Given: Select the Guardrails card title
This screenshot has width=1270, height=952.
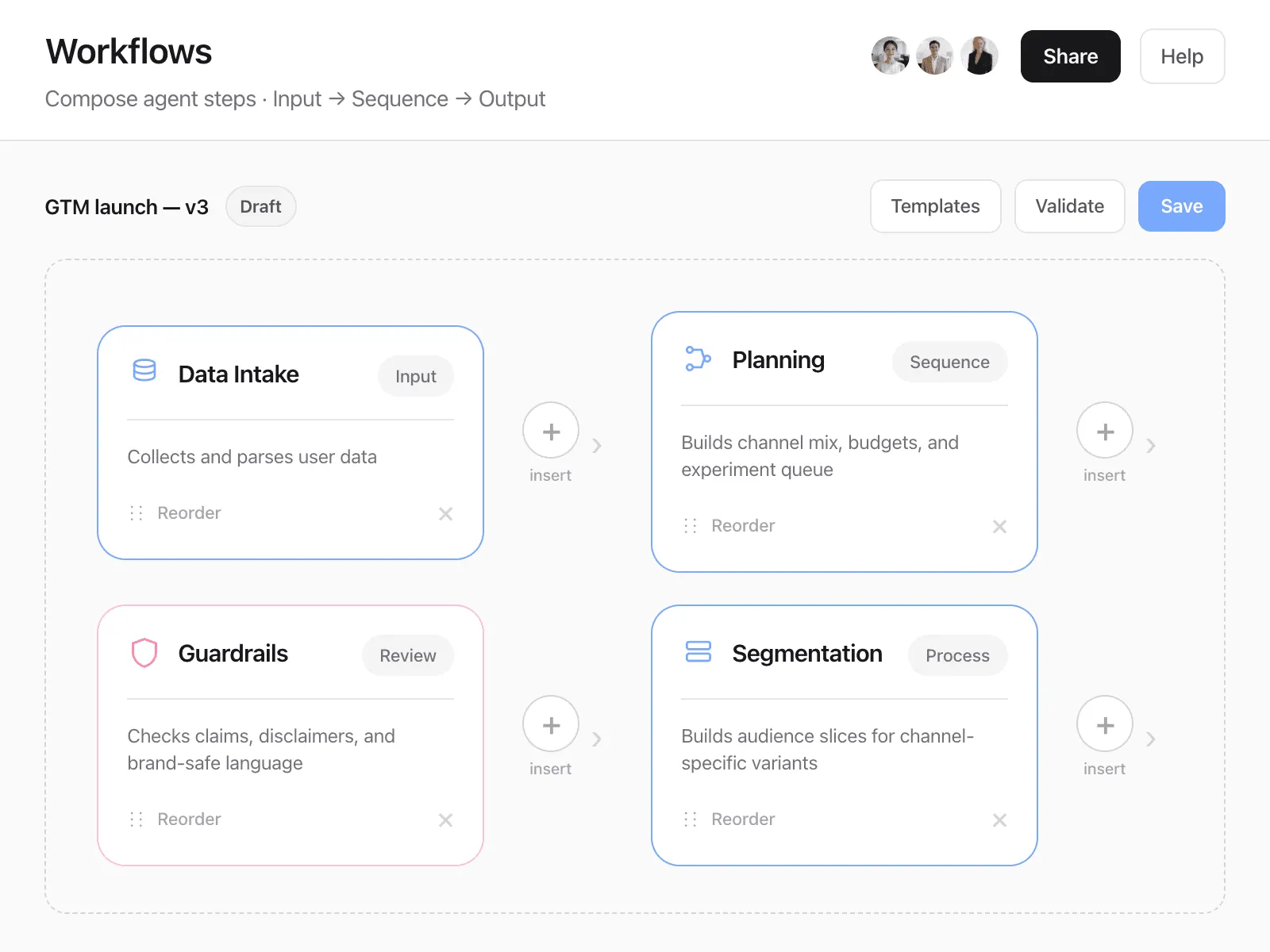Looking at the screenshot, I should [x=233, y=654].
